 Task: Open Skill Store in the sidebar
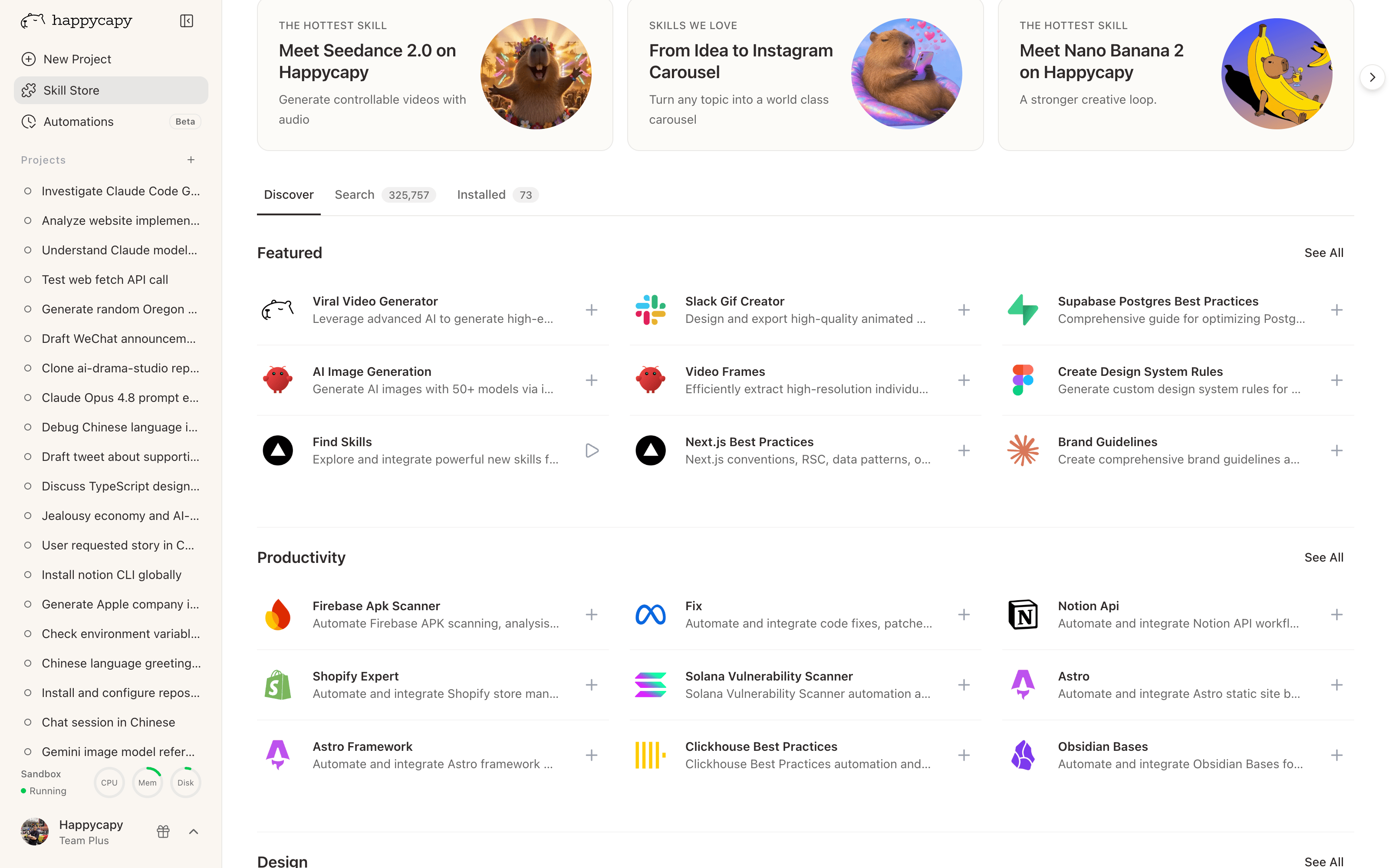[111, 90]
